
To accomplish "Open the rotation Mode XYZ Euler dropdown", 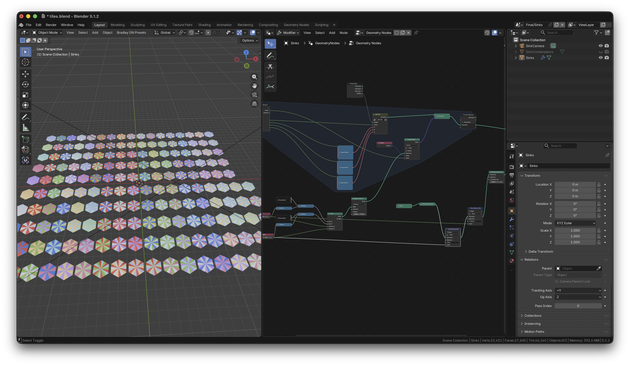I will tap(575, 223).
